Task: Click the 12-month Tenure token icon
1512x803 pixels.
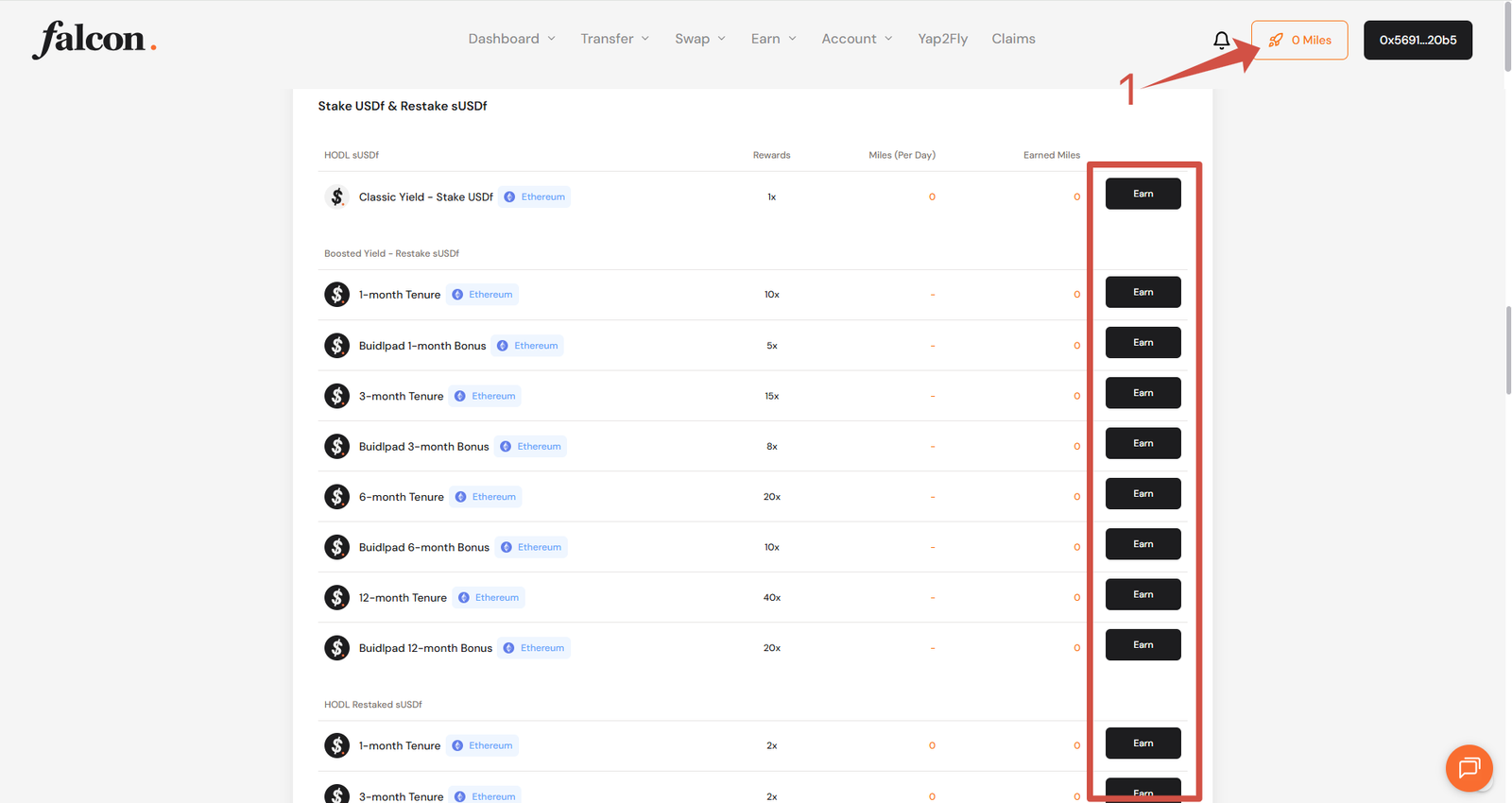Action: point(336,597)
